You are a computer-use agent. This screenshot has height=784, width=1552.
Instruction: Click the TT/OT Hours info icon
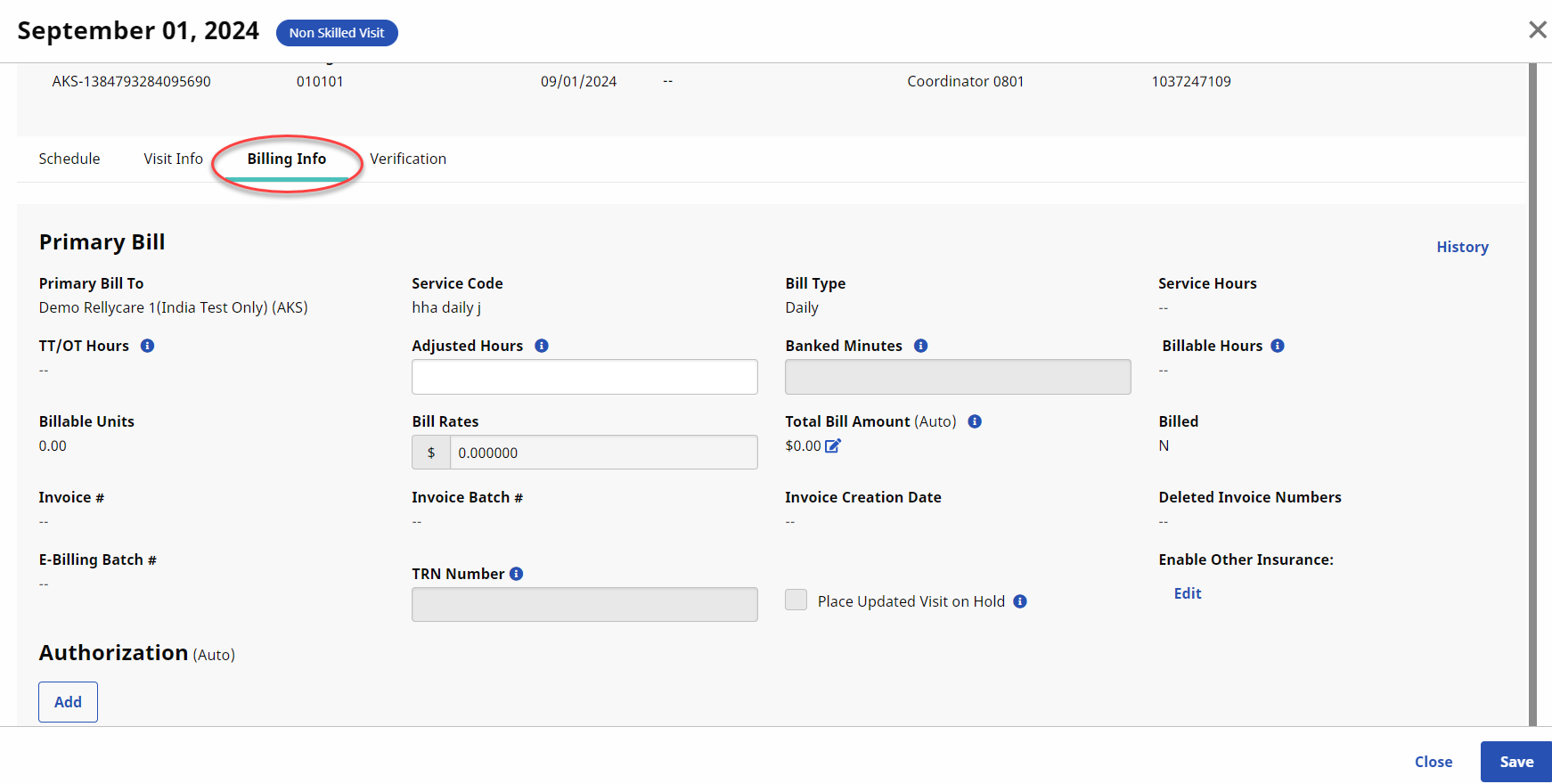148,346
